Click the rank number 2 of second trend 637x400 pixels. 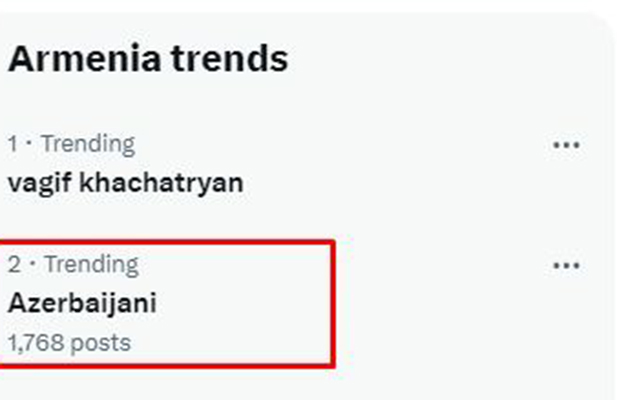pos(14,264)
